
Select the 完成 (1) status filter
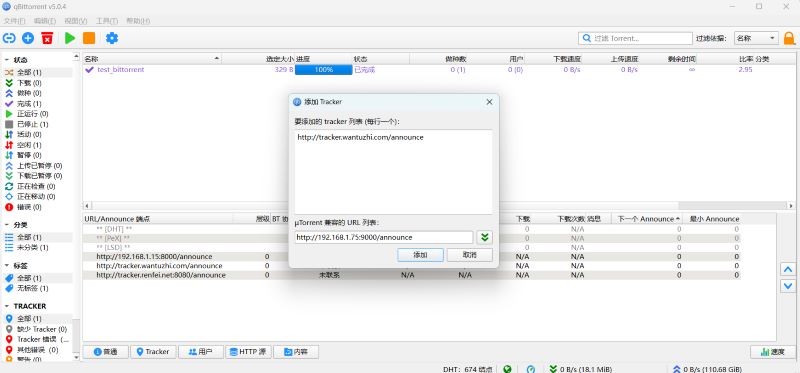[x=37, y=104]
